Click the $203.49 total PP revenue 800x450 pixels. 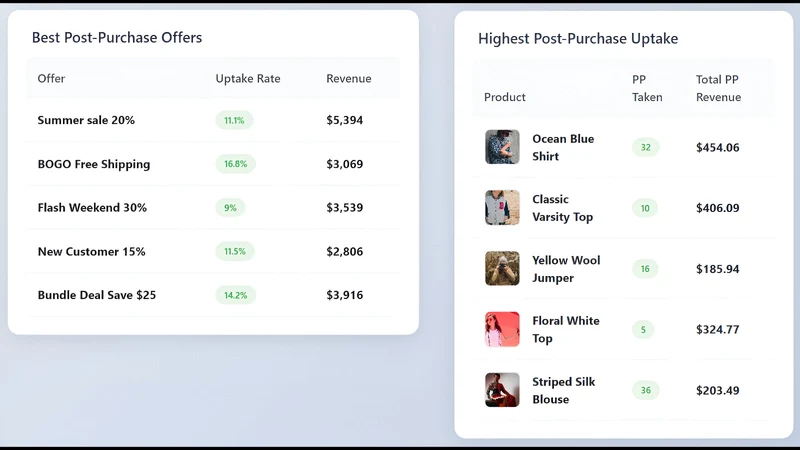[717, 390]
